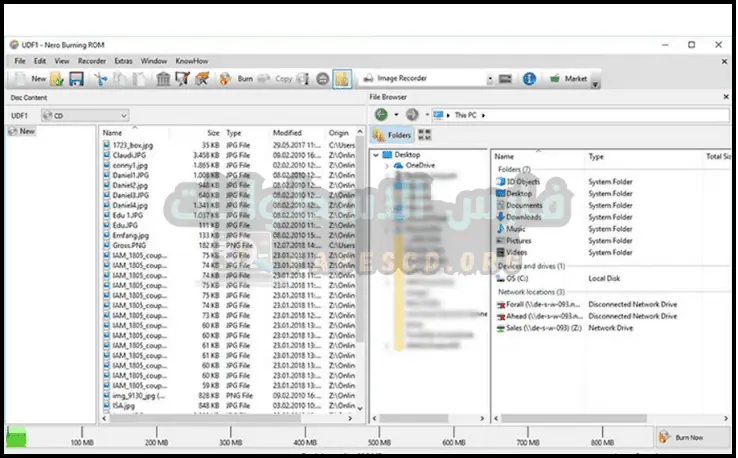Toggle the Folders pane button
Viewport: 738px width, 458px height.
click(391, 134)
